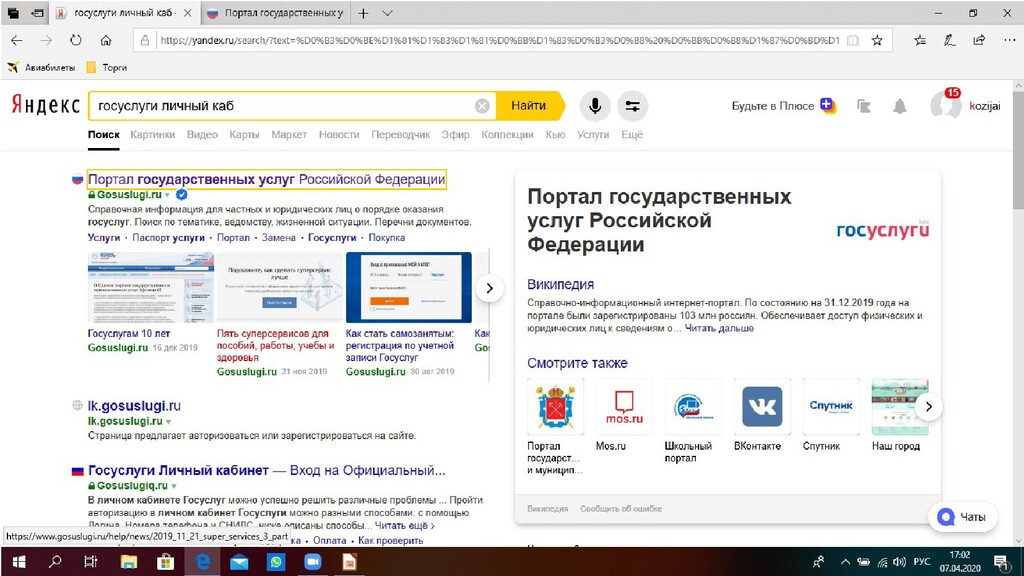1024x576 pixels.
Task: Click the browser address bar
Action: coord(500,40)
